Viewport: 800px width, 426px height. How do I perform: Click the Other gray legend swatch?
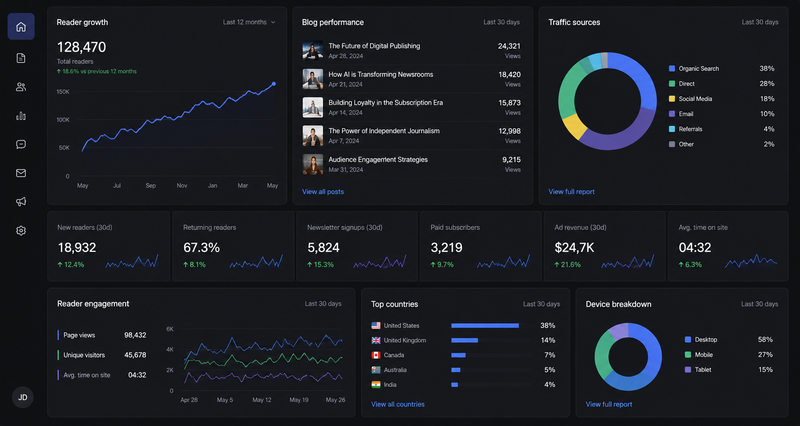[672, 144]
